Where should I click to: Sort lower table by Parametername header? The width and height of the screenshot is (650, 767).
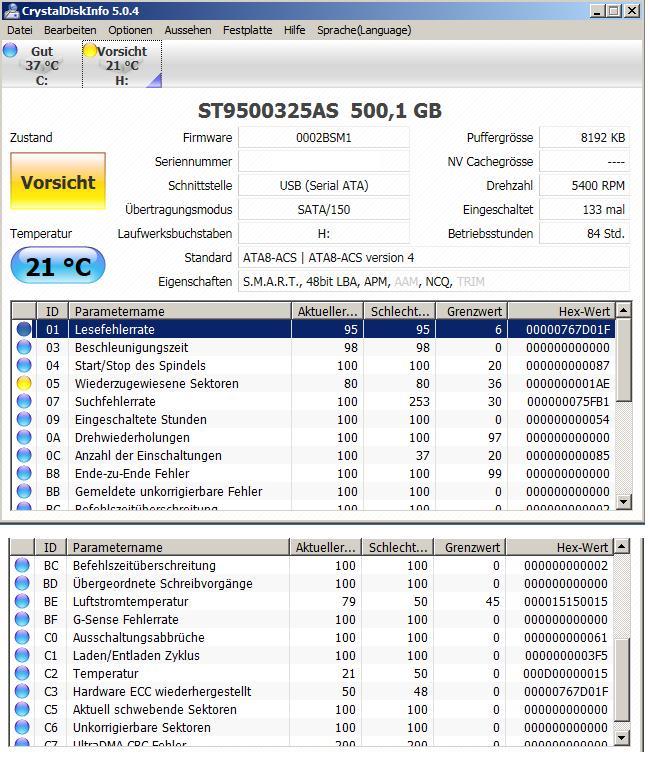click(x=178, y=547)
